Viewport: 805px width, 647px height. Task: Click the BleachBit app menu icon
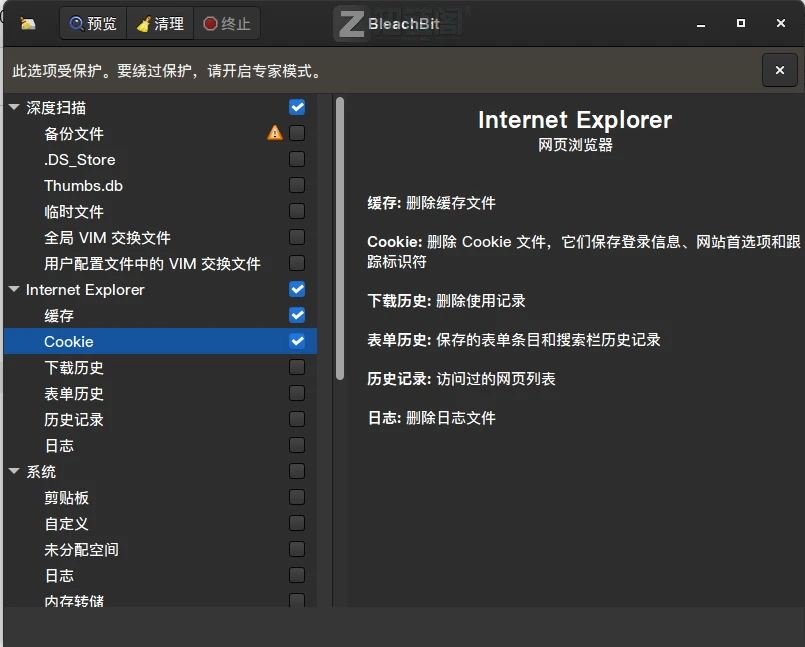click(28, 24)
